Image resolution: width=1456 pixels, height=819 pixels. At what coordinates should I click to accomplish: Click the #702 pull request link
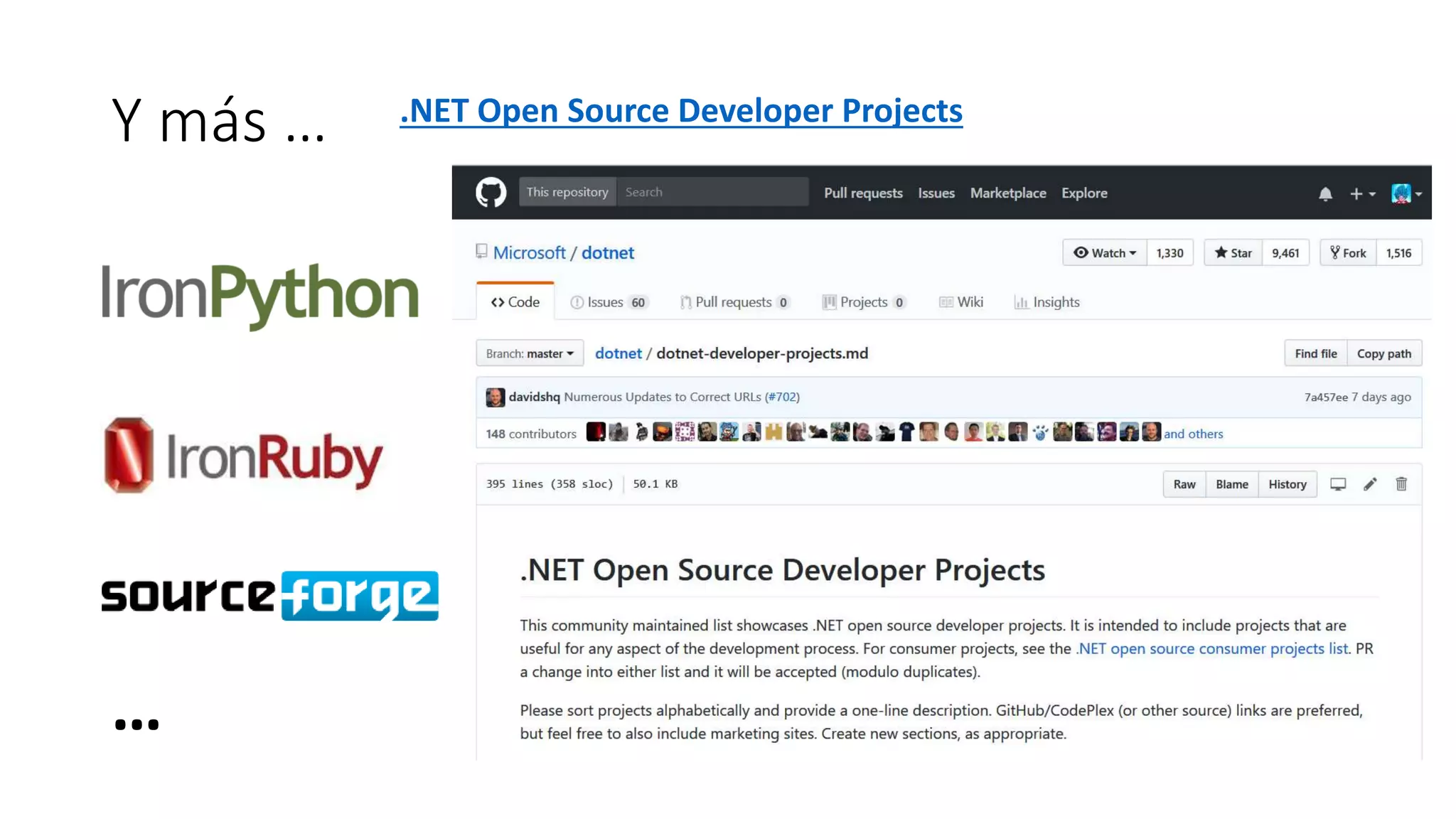[x=783, y=397]
